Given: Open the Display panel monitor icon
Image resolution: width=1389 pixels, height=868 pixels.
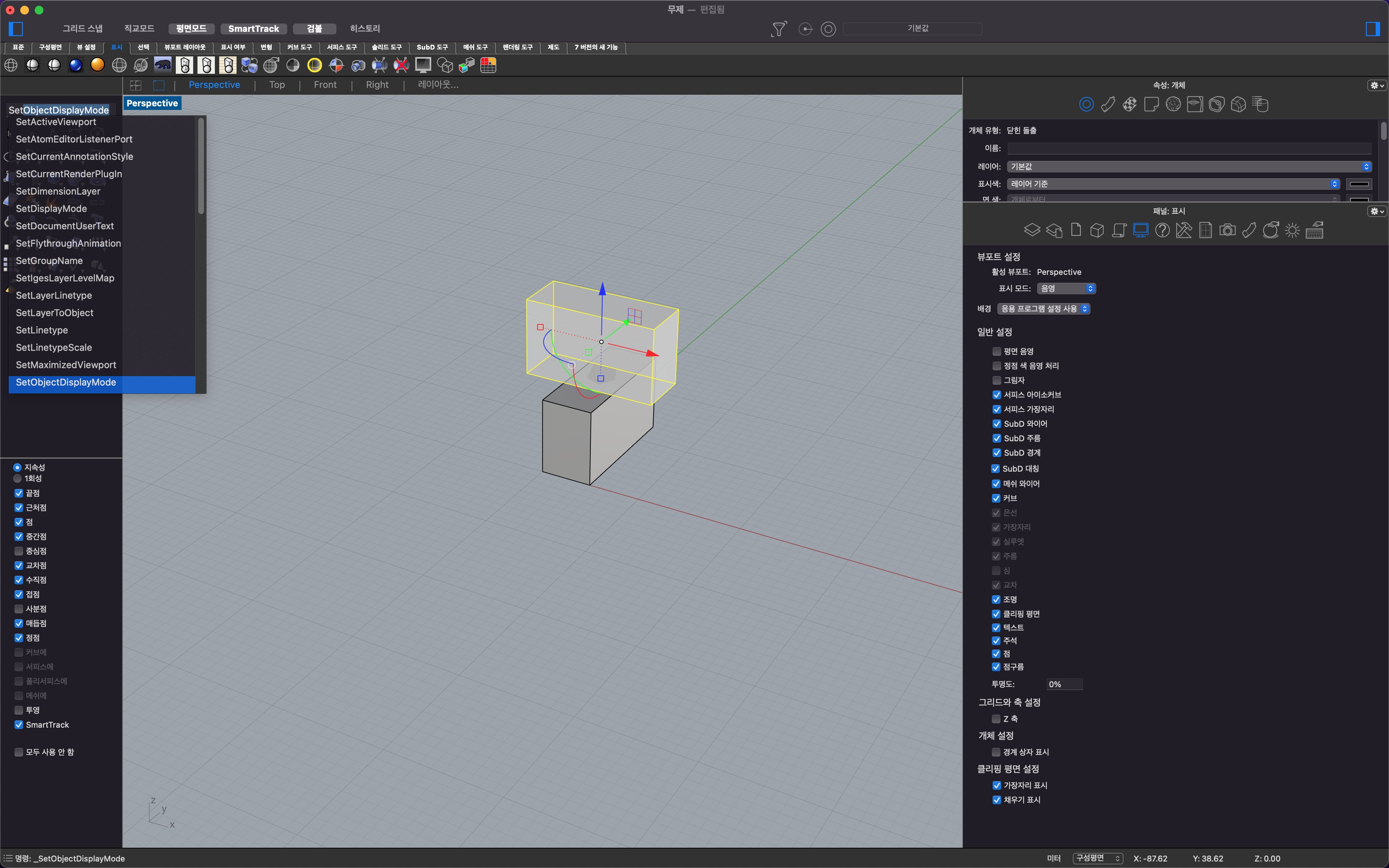Looking at the screenshot, I should coord(1140,230).
